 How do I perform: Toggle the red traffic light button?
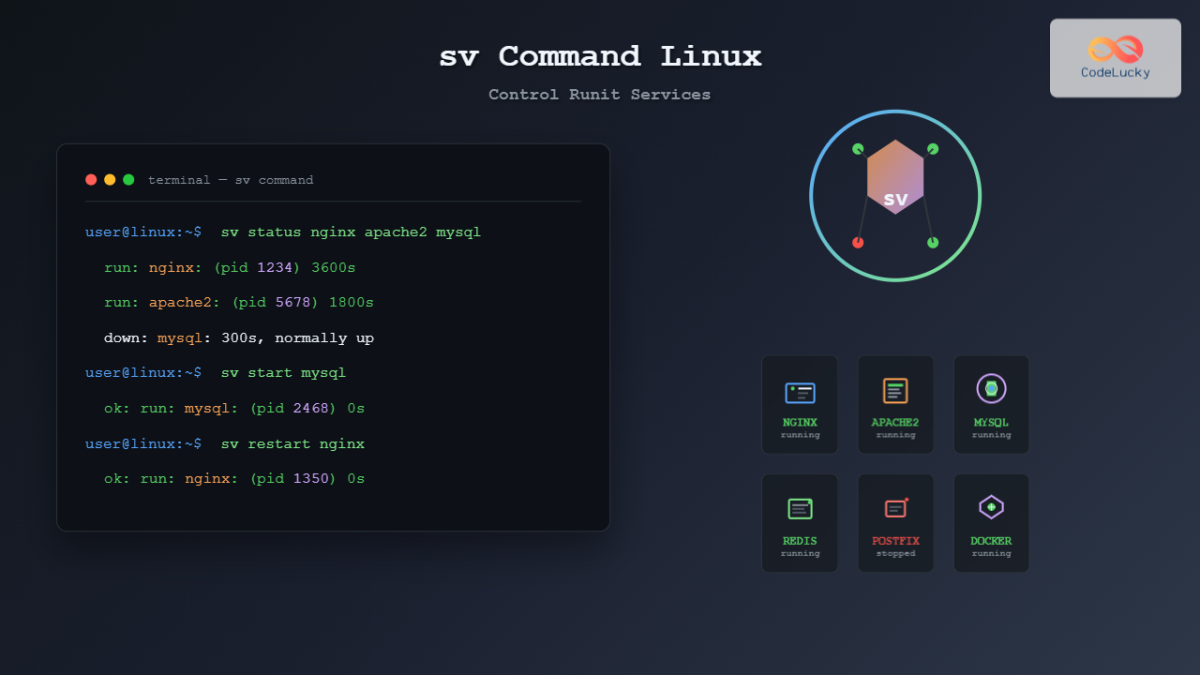point(90,180)
